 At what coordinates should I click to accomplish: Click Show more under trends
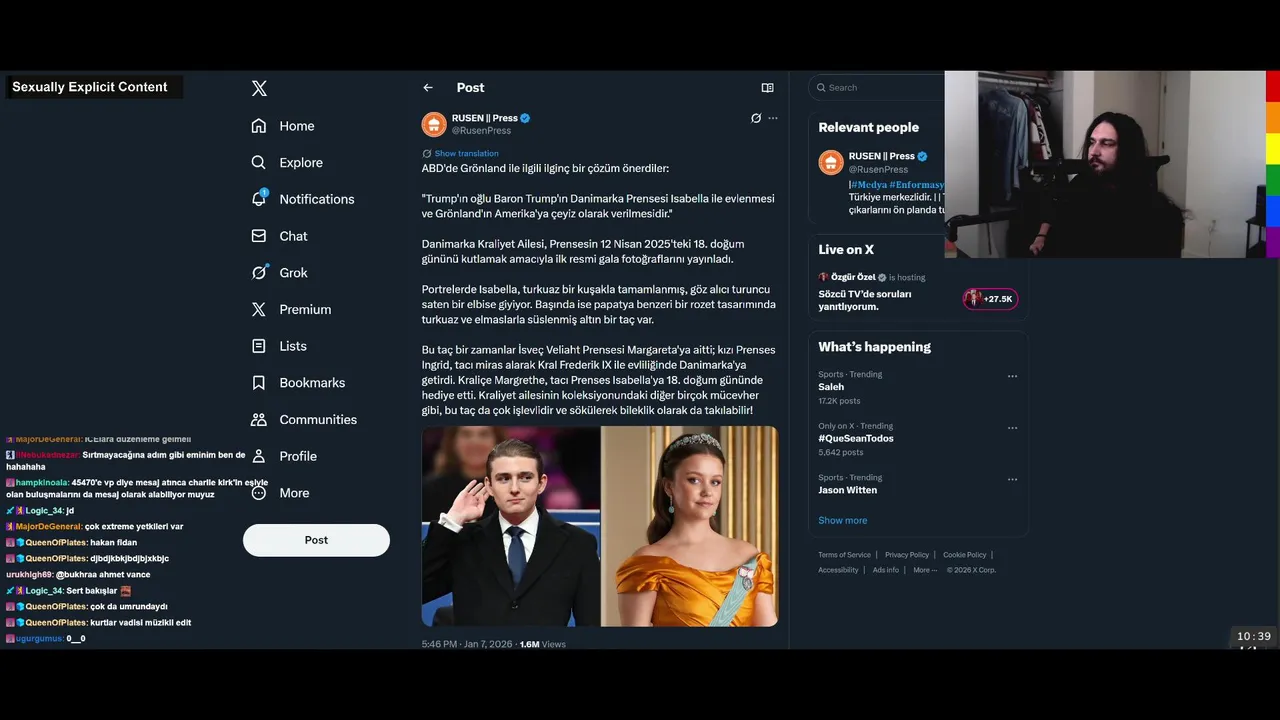(x=843, y=520)
